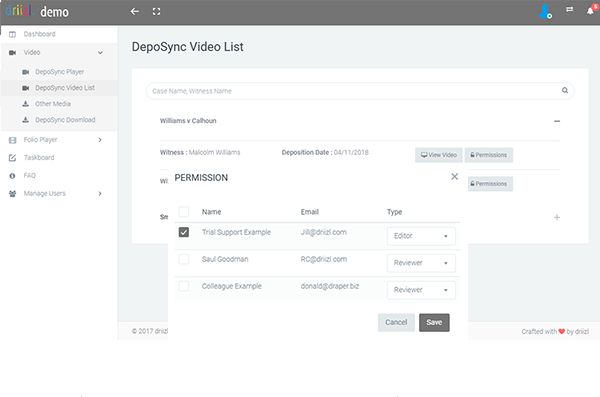This screenshot has width=600, height=397.
Task: Open the user profile avatar icon
Action: pos(545,11)
